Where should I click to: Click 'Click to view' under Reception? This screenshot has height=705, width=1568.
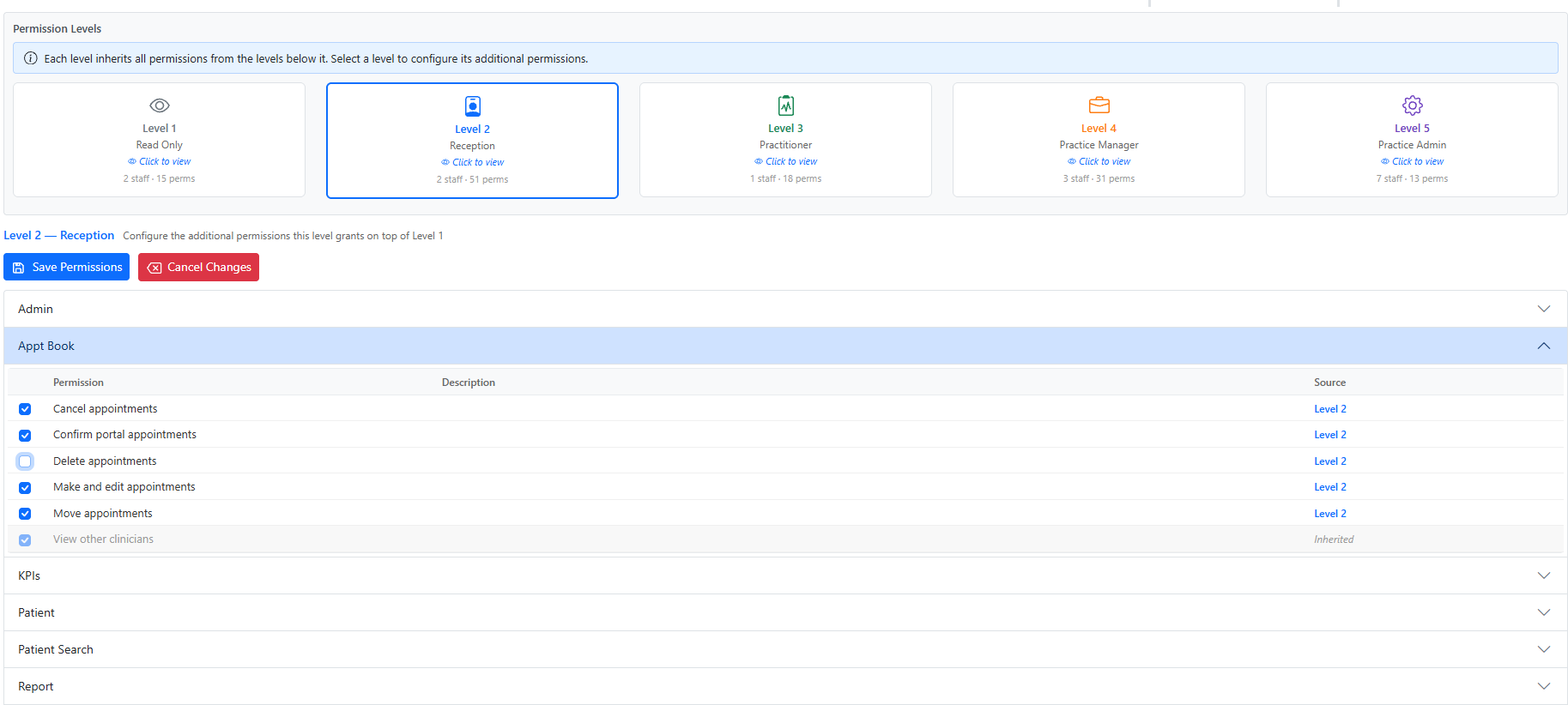pos(478,162)
